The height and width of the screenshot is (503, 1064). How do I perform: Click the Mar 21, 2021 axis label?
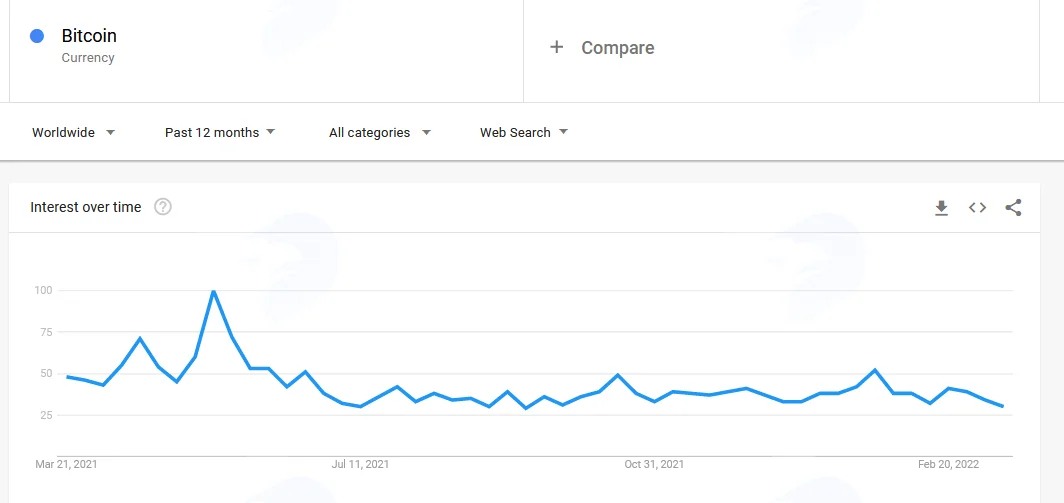pos(66,464)
